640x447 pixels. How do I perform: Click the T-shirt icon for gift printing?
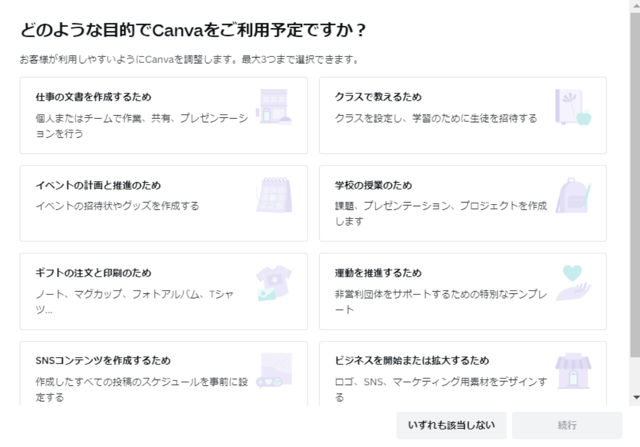tap(274, 283)
